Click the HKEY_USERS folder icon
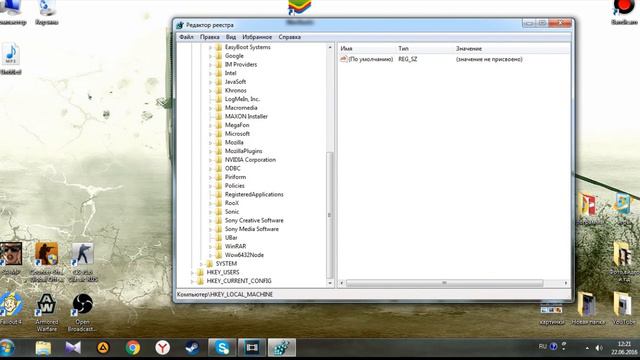Viewport: 640px width, 360px height. [x=200, y=272]
